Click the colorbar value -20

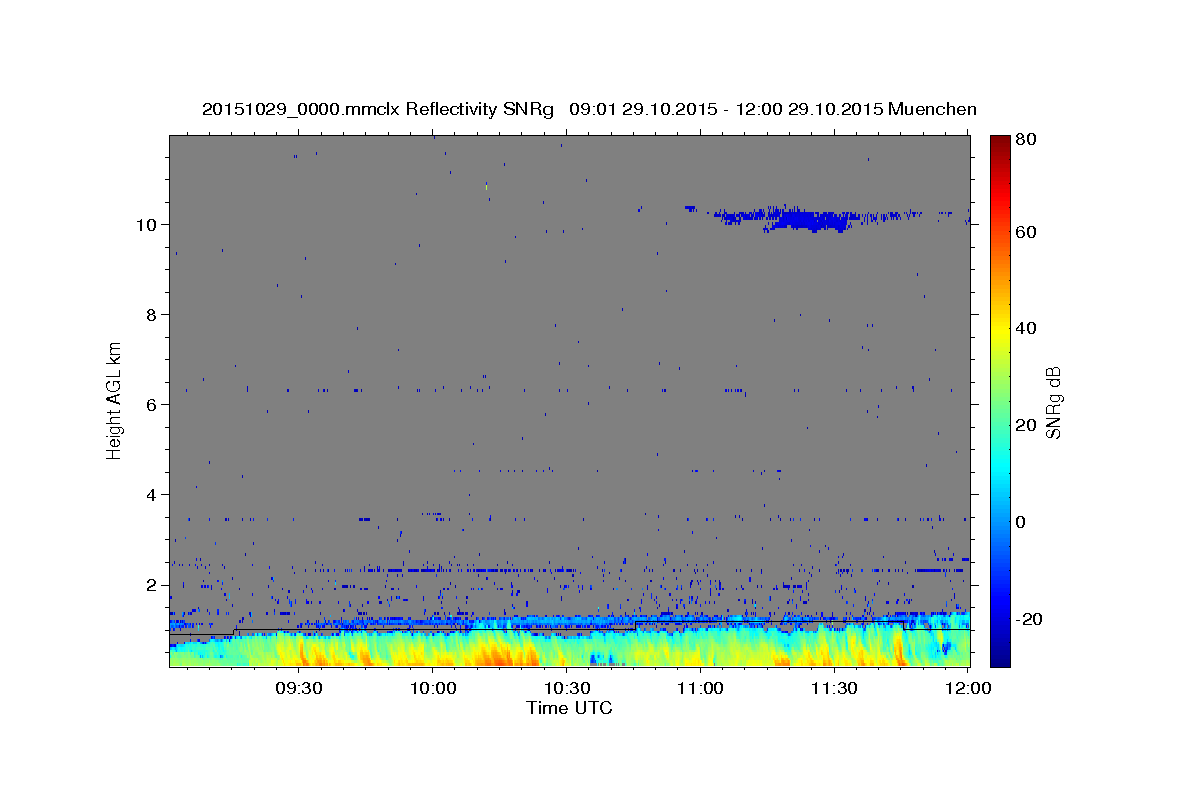1028,619
